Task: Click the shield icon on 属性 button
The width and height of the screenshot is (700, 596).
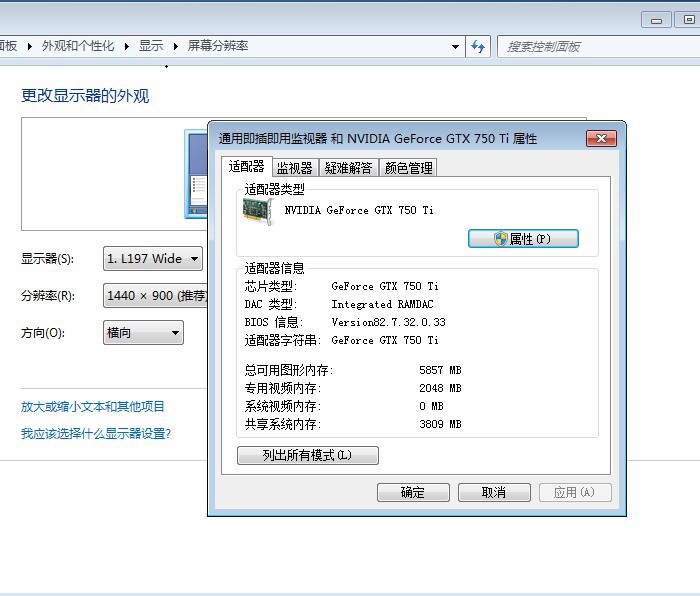Action: pyautogui.click(x=501, y=239)
